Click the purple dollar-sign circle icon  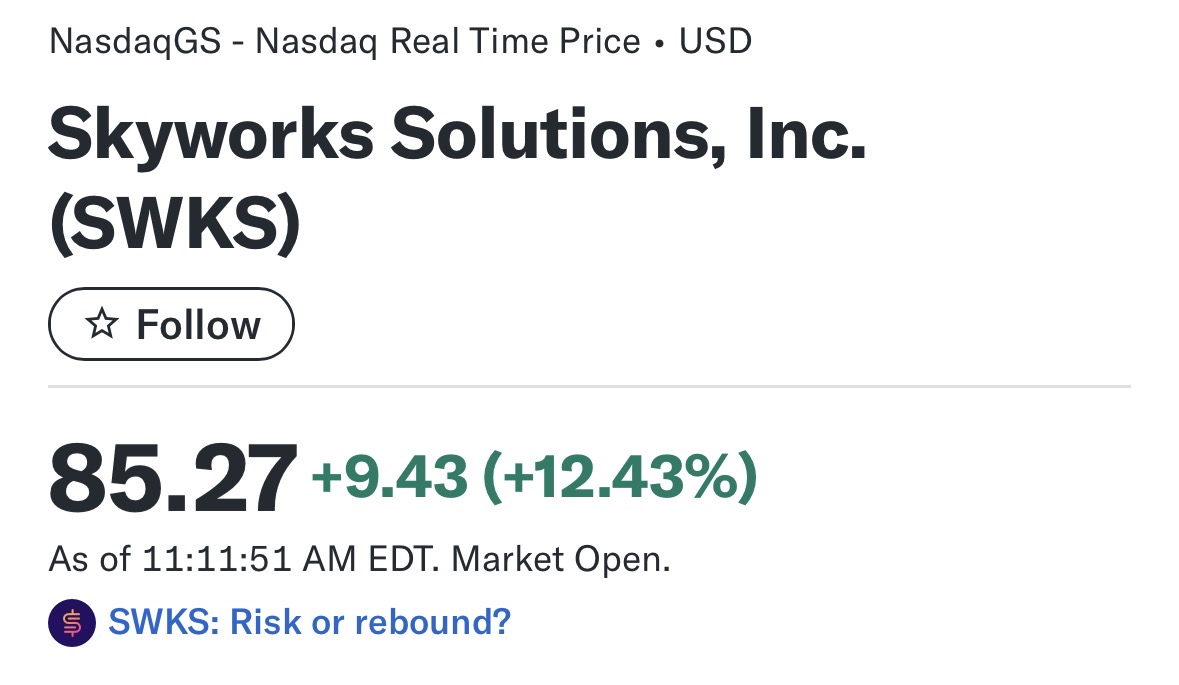[x=72, y=623]
